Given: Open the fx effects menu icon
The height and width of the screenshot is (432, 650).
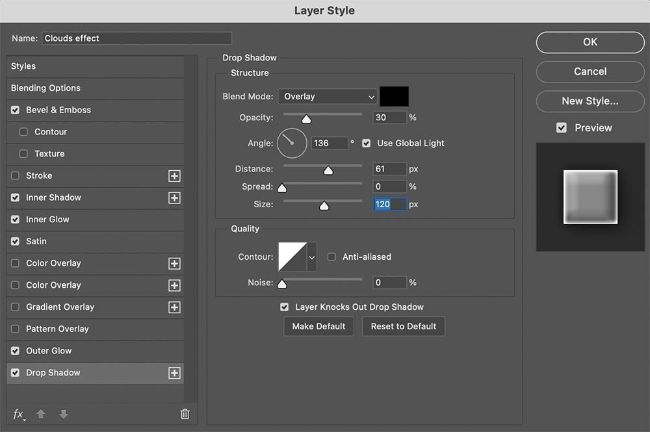Looking at the screenshot, I should 18,414.
